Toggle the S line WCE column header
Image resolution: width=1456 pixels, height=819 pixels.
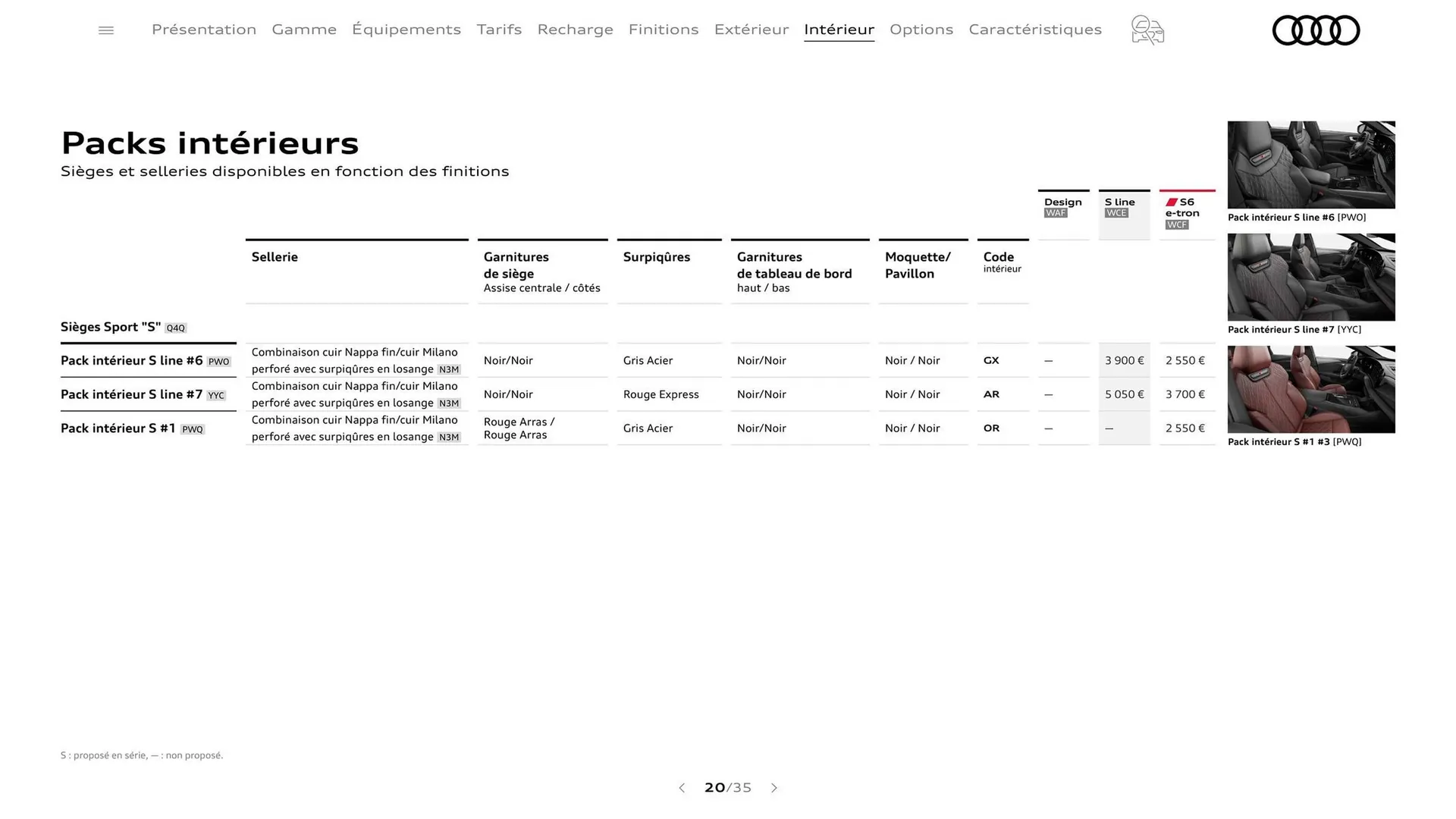pos(1123,208)
